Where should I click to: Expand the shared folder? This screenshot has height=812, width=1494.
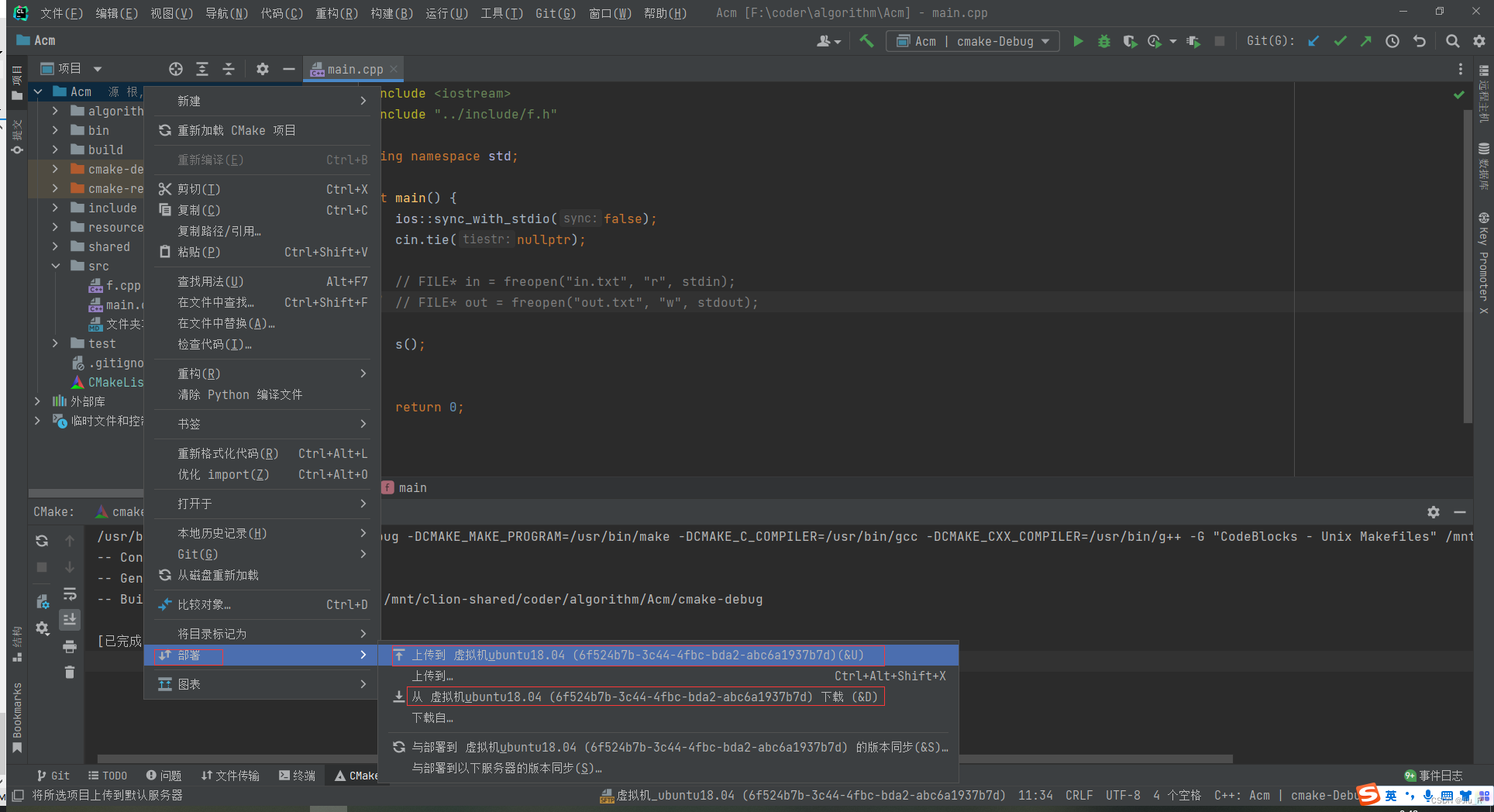[55, 246]
